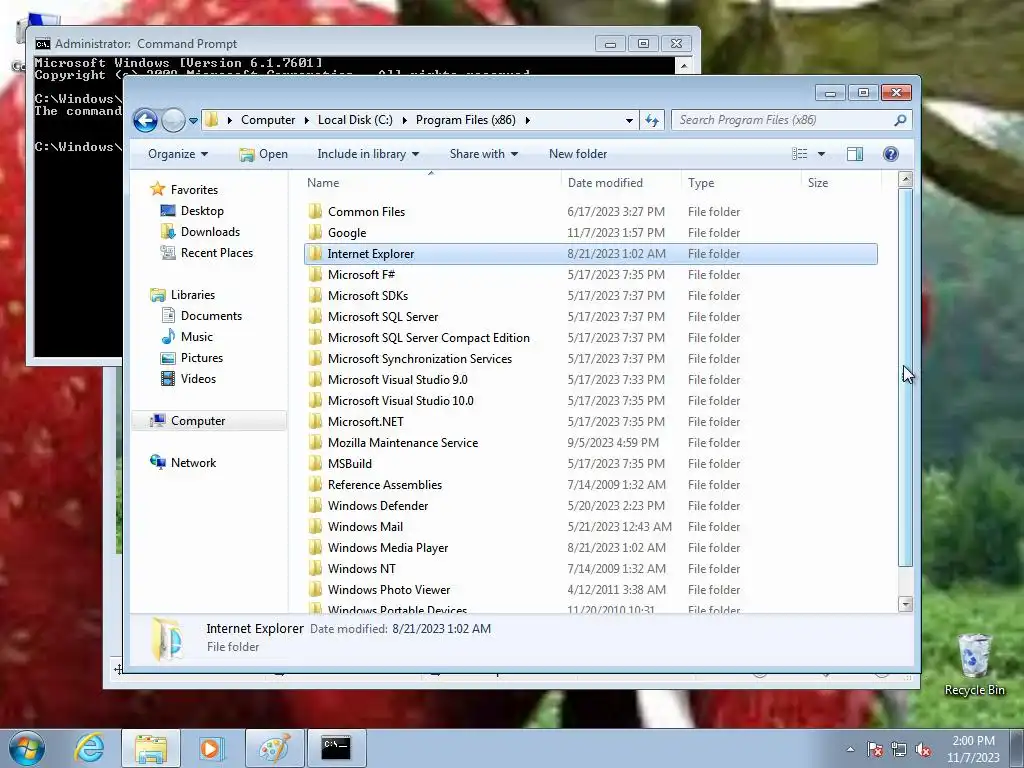Click the search magnifier icon
This screenshot has width=1024, height=768.
click(x=900, y=120)
